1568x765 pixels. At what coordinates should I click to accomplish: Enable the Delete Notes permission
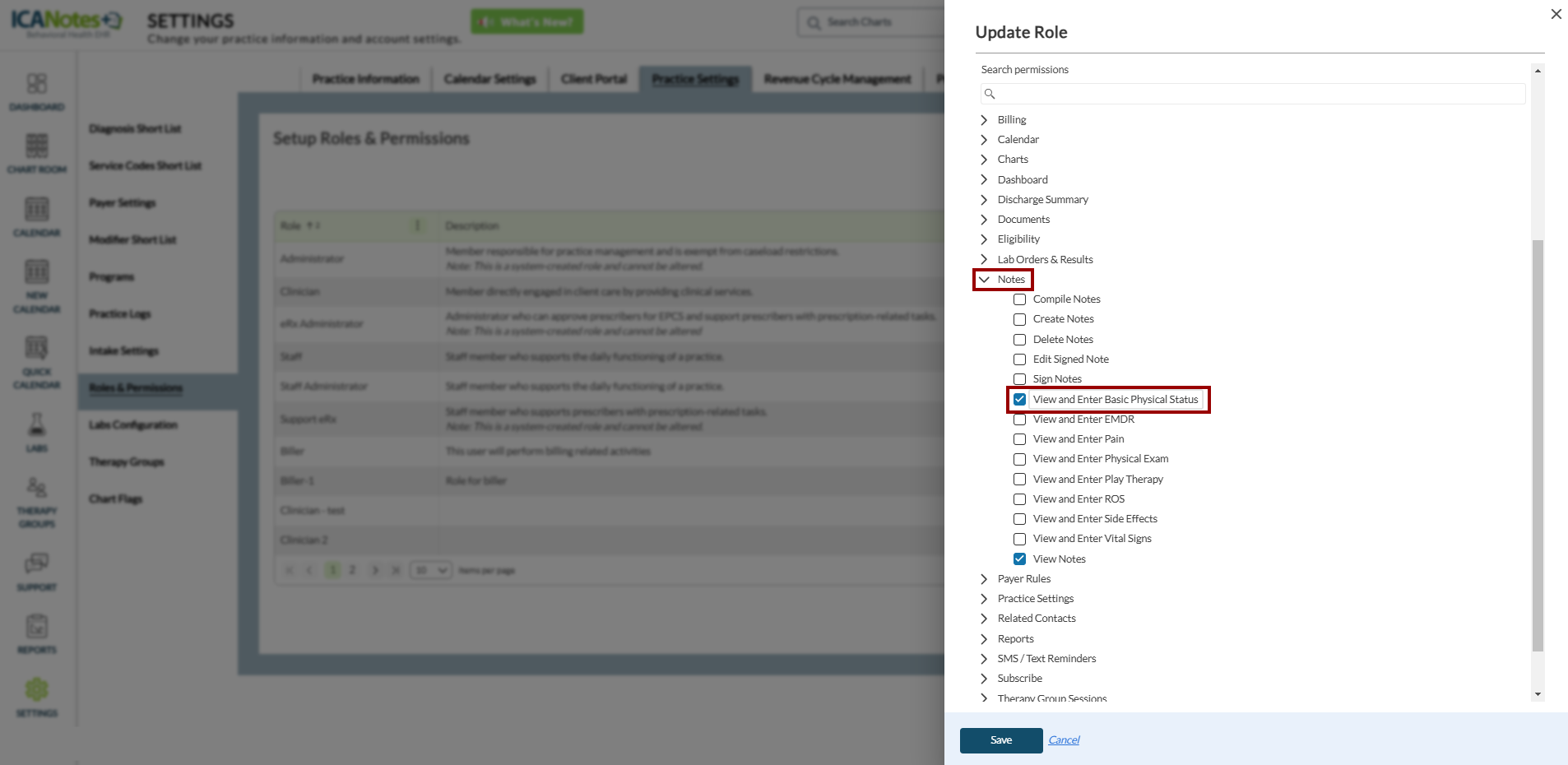(1019, 340)
